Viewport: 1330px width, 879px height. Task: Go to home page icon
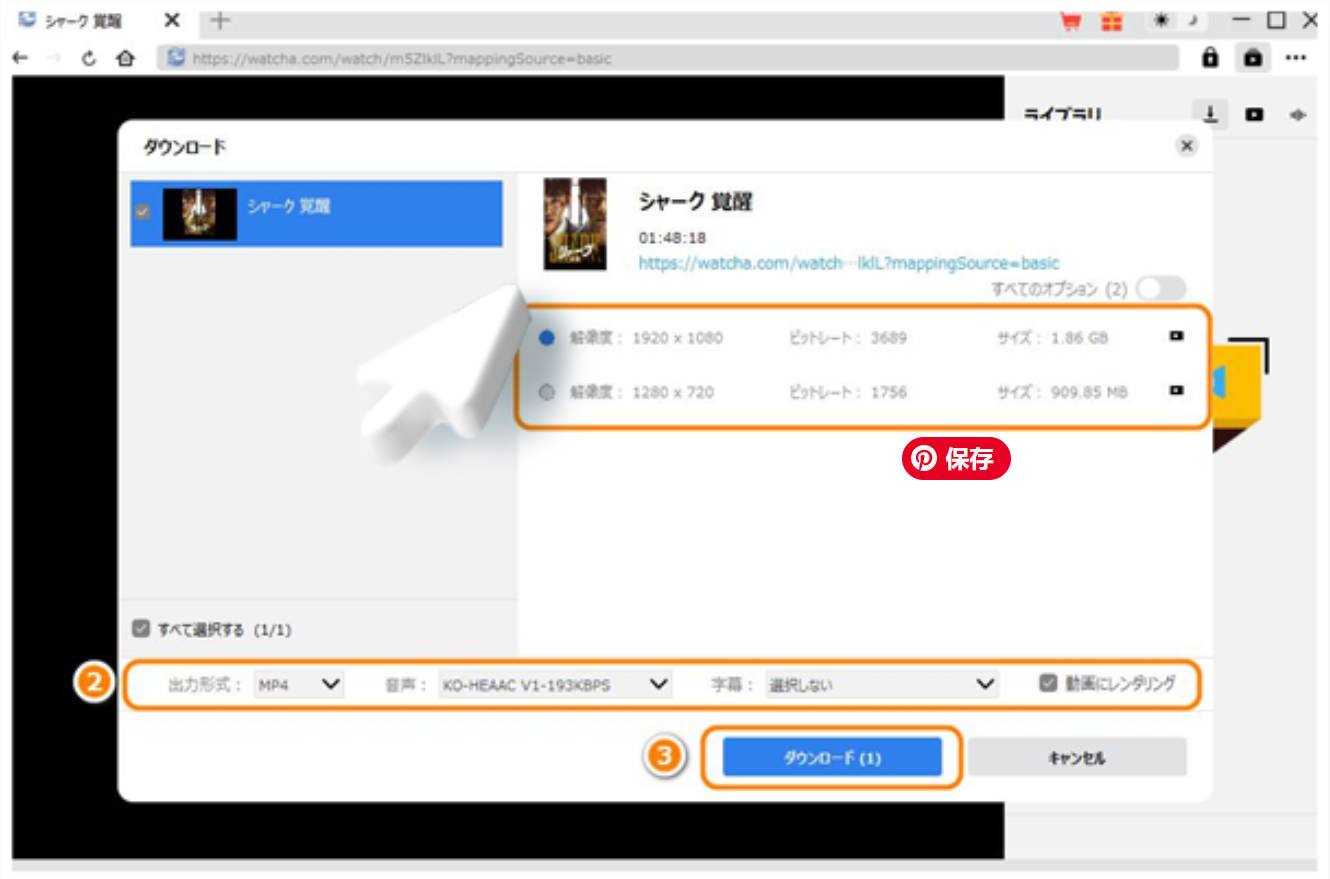[x=125, y=58]
